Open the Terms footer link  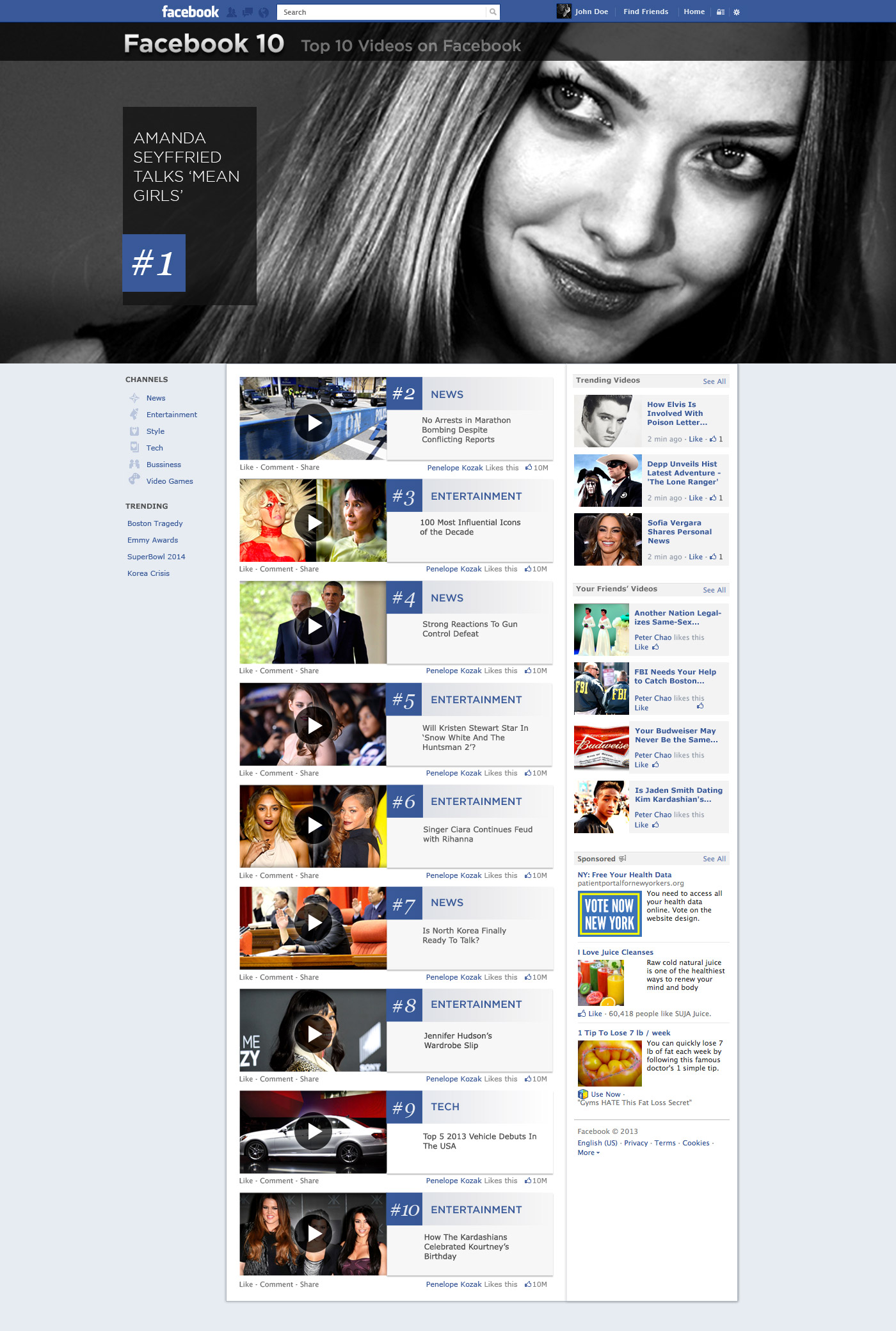(665, 1143)
